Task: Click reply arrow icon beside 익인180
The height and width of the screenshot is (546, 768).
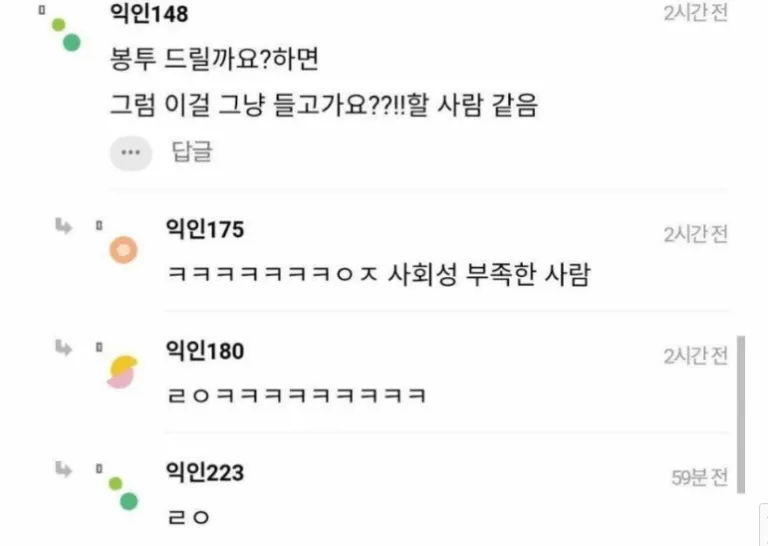Action: coord(64,348)
